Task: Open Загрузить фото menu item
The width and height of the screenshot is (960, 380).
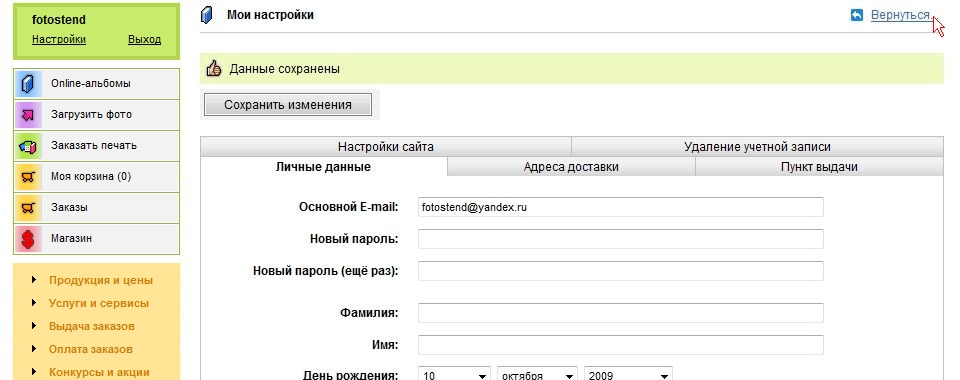Action: coord(96,115)
